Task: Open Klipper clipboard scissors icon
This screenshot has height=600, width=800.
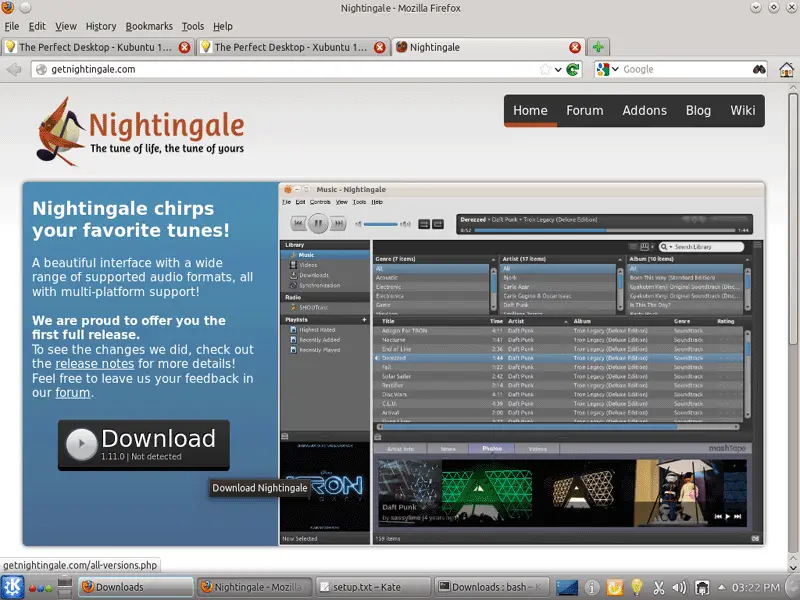Action: pyautogui.click(x=659, y=588)
